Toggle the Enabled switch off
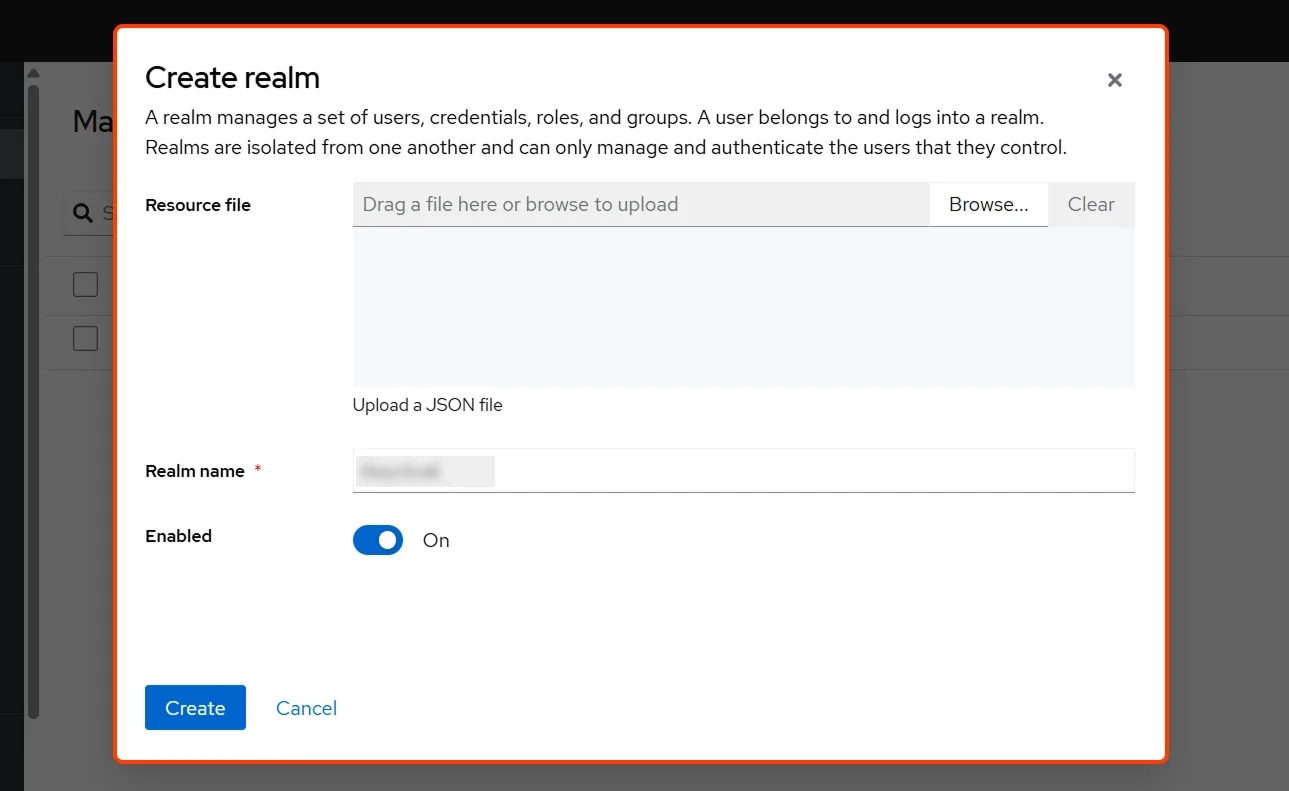The image size is (1289, 791). click(x=378, y=540)
